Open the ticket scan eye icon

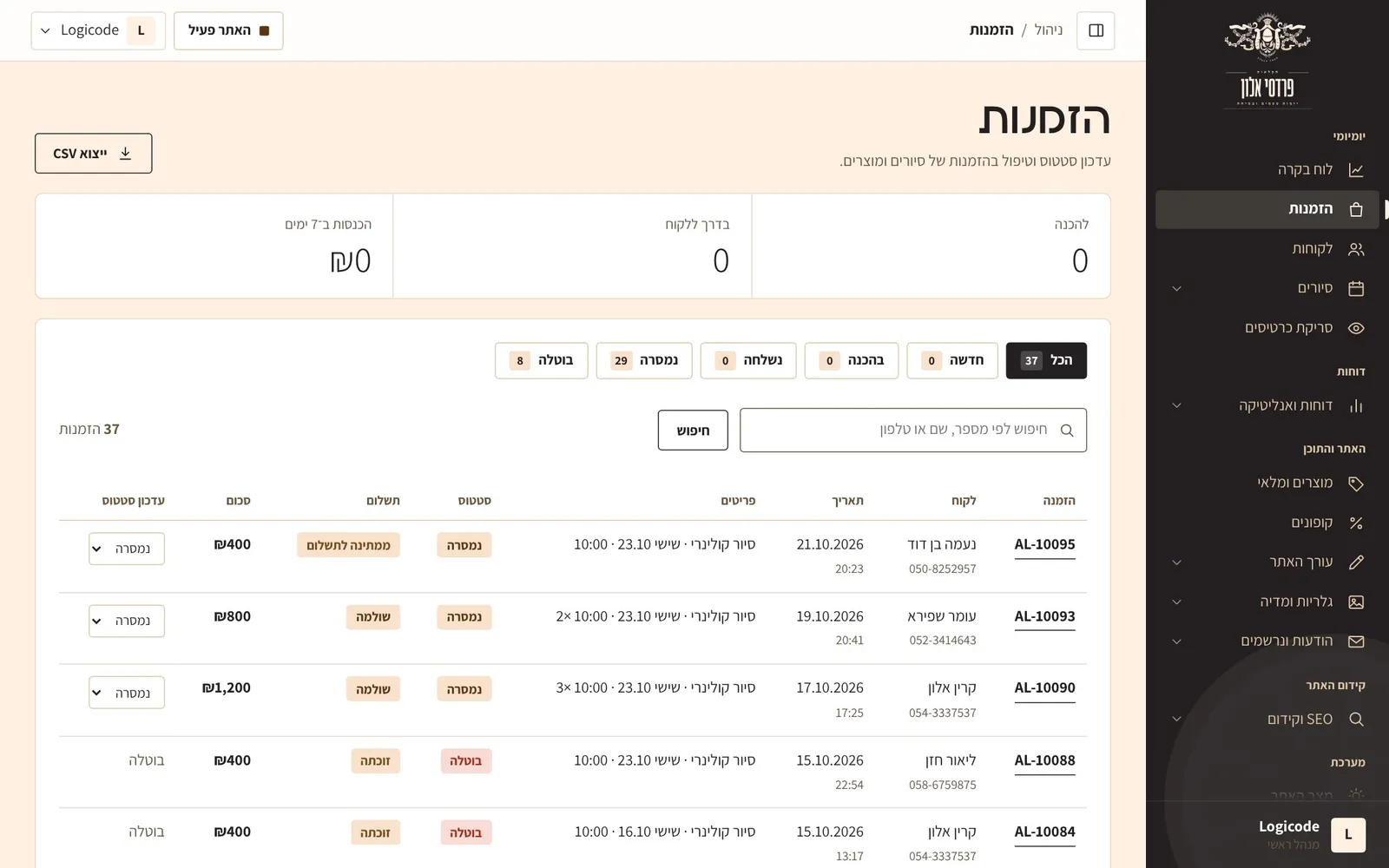[x=1356, y=328]
